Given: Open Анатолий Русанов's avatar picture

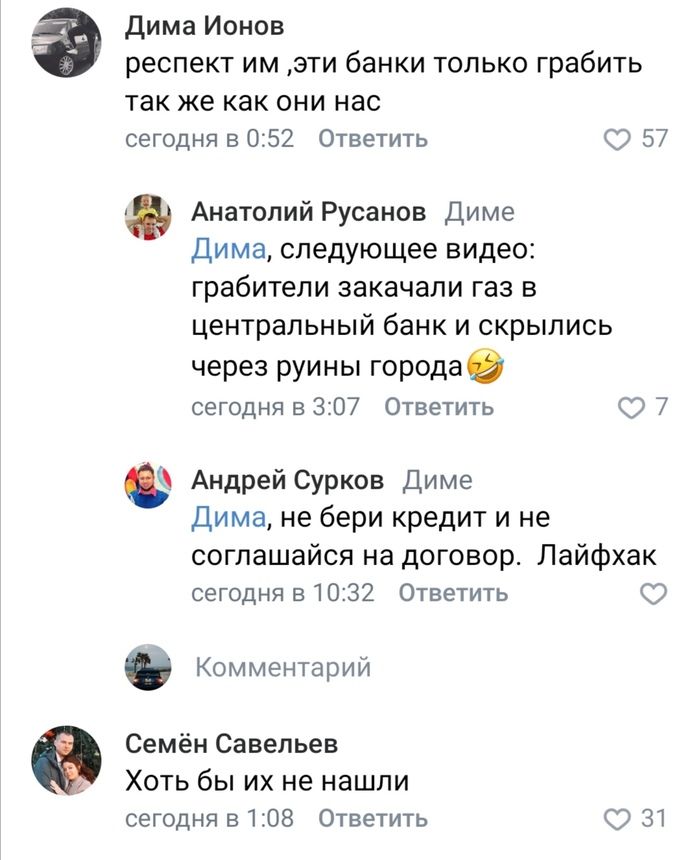Looking at the screenshot, I should [x=148, y=215].
